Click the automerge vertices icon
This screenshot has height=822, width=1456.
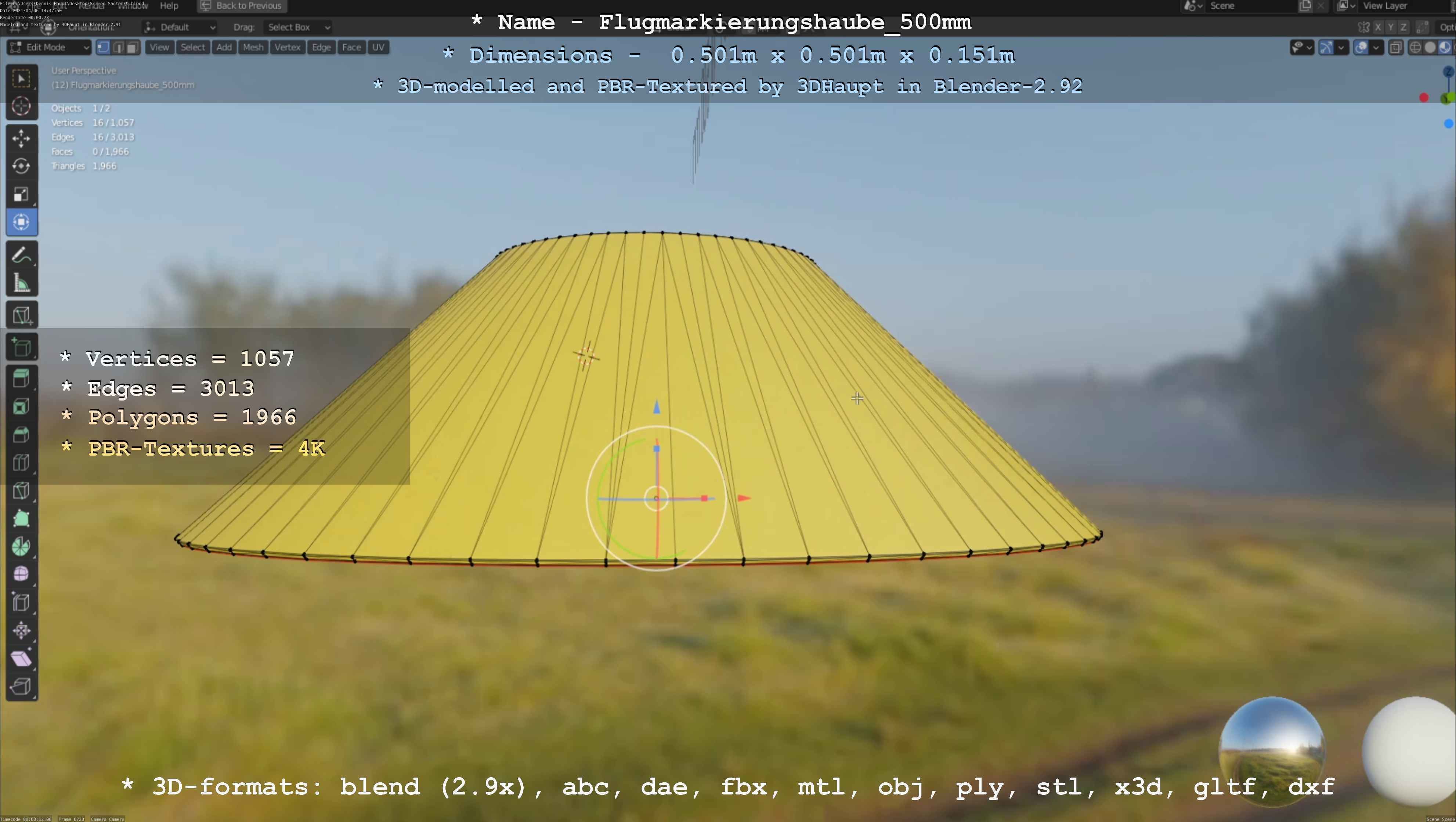coord(1423,27)
